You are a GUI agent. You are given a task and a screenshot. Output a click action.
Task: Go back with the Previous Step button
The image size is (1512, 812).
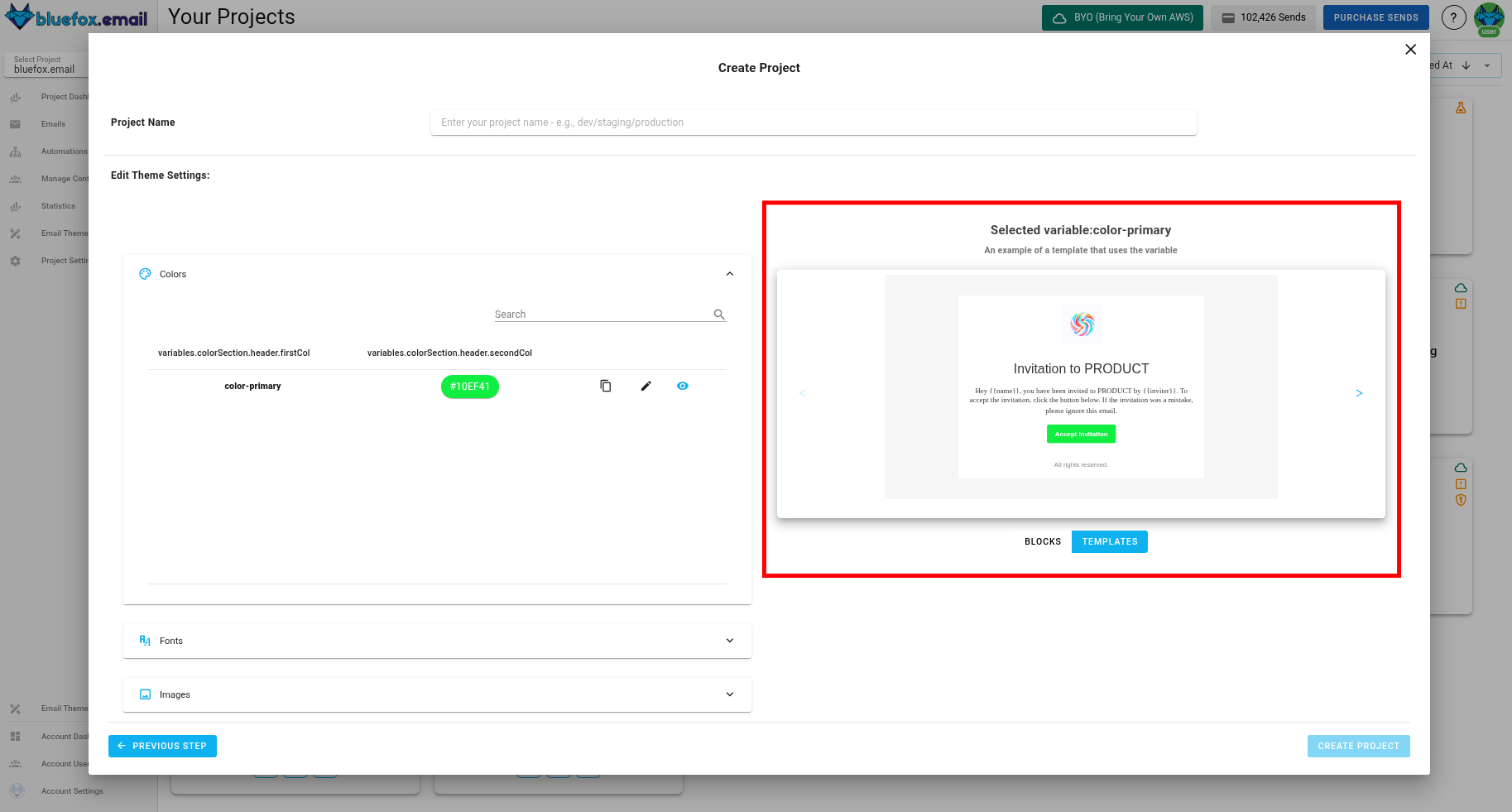tap(162, 746)
